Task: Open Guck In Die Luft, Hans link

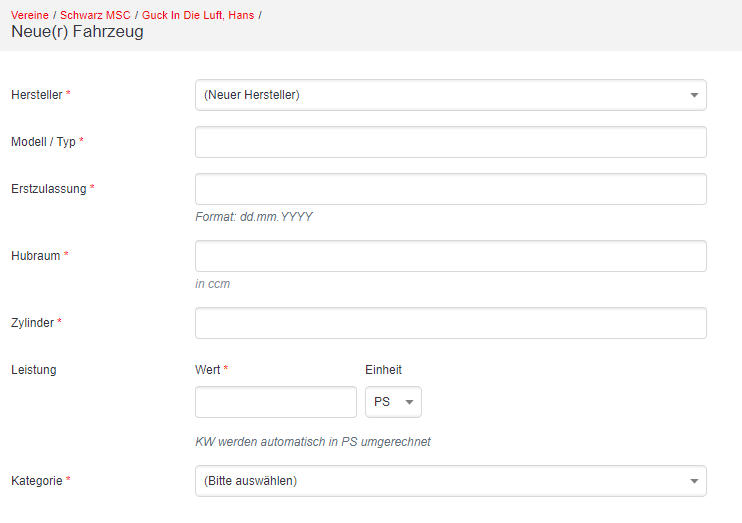Action: (198, 15)
